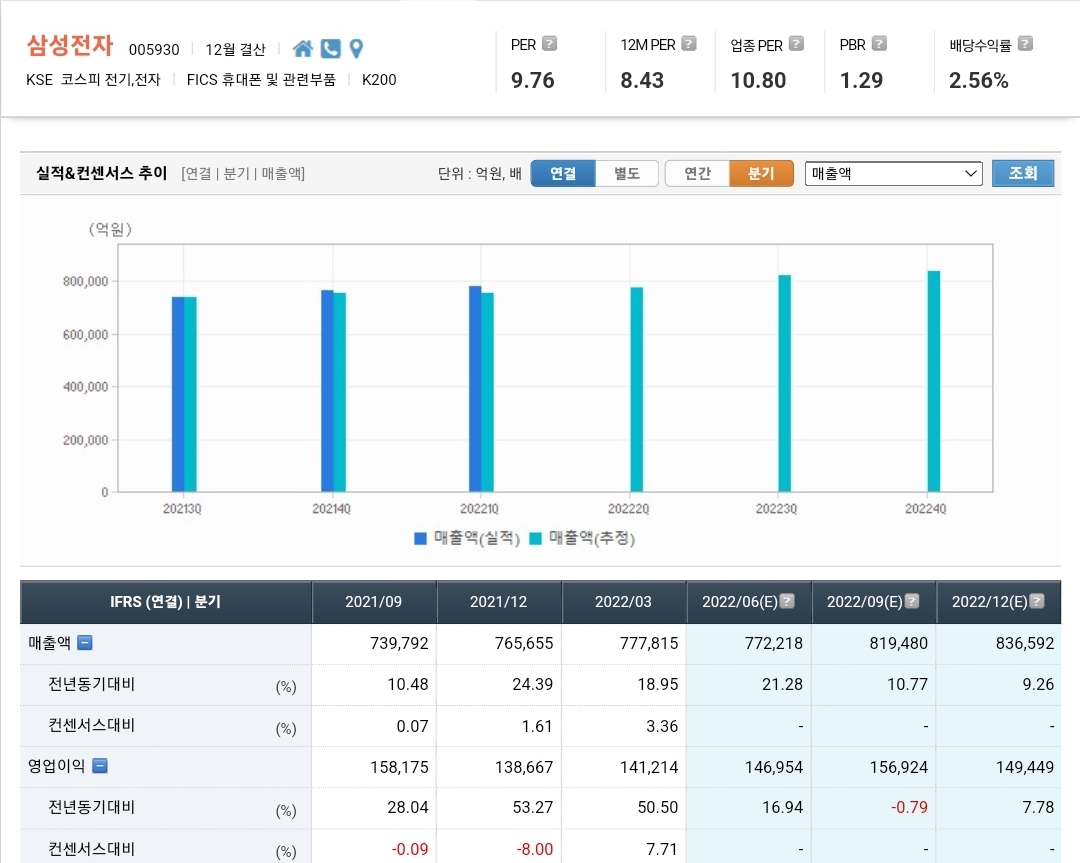Screen dimensions: 1080x863
Task: Click the 삼성전자 company name
Action: 70,45
